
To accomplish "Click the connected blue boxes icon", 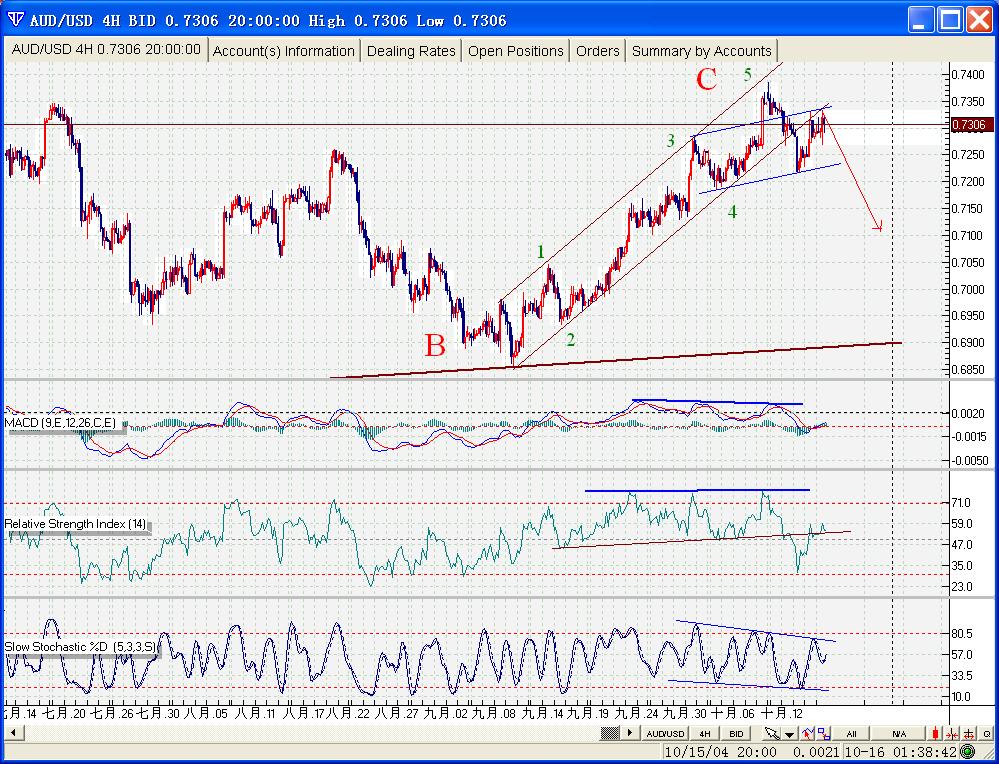I will pos(824,733).
